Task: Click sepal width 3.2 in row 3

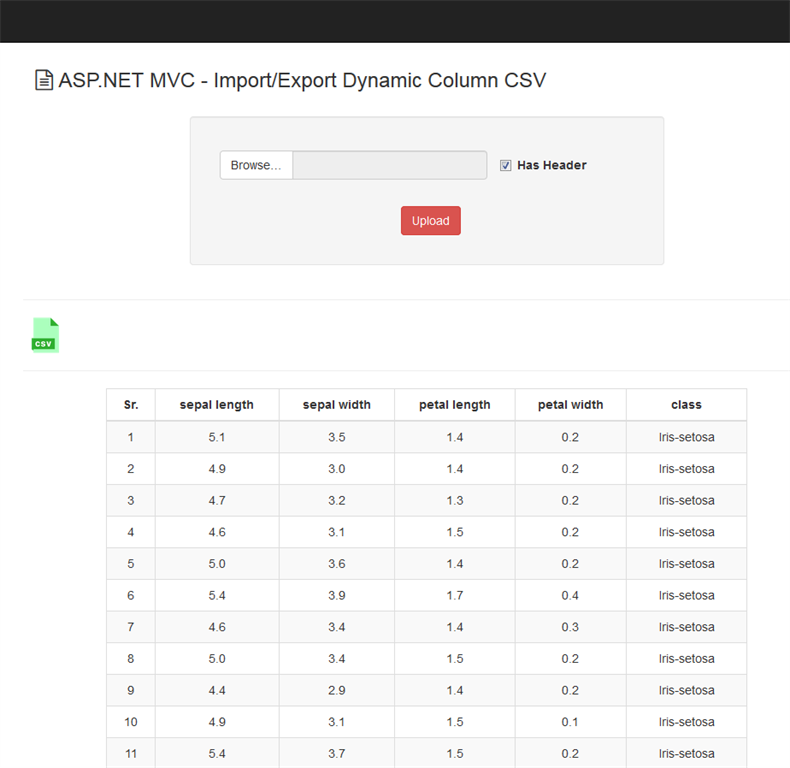Action: 337,500
